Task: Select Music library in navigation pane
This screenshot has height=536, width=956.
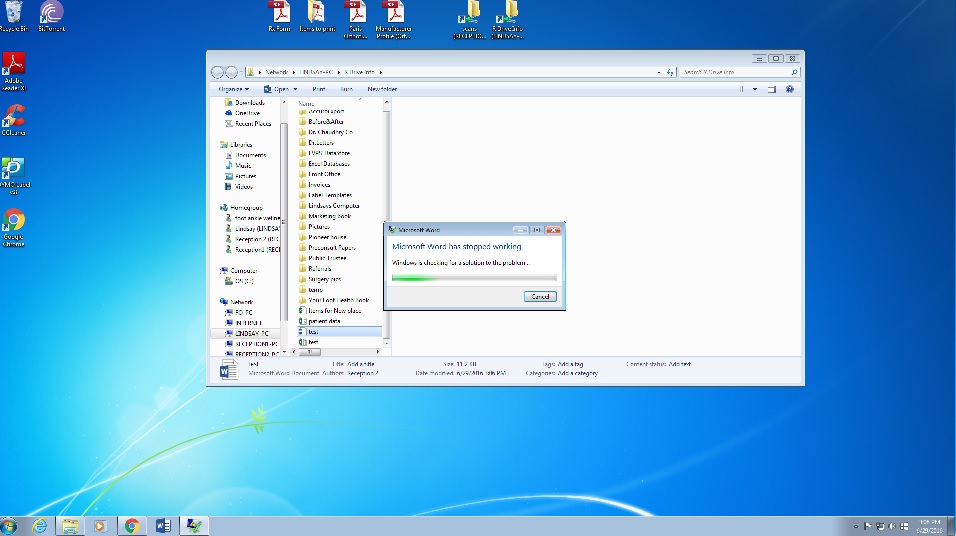Action: click(x=238, y=165)
